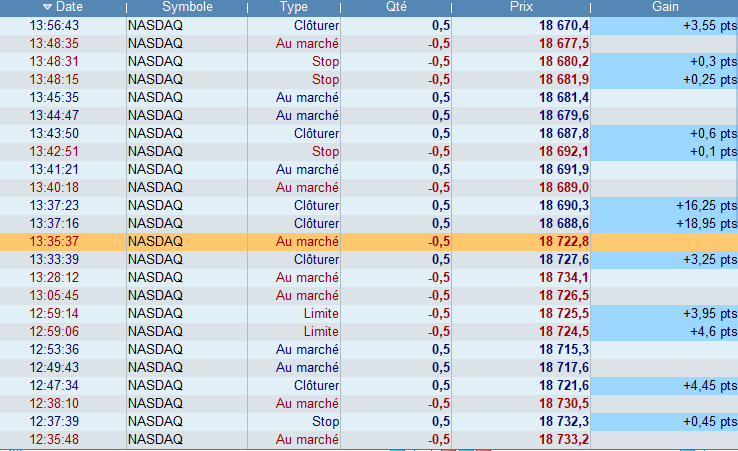The width and height of the screenshot is (738, 451).
Task: Click the +16,25 pts gain cell
Action: click(x=665, y=205)
